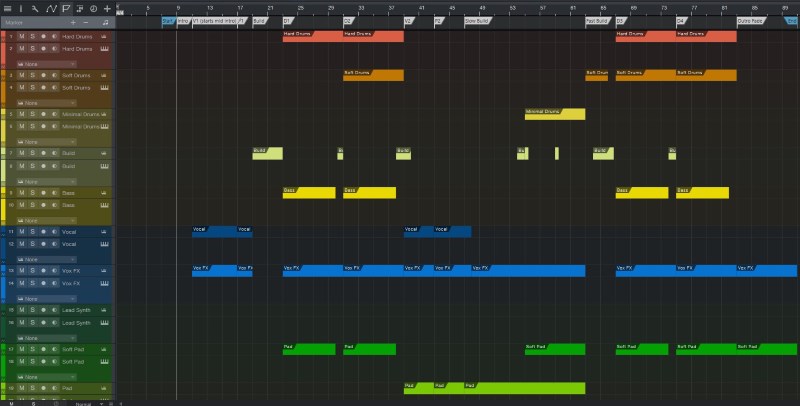Open None dropdown under Soft Pad tracks
Image resolution: width=800 pixels, height=406 pixels.
tap(47, 377)
